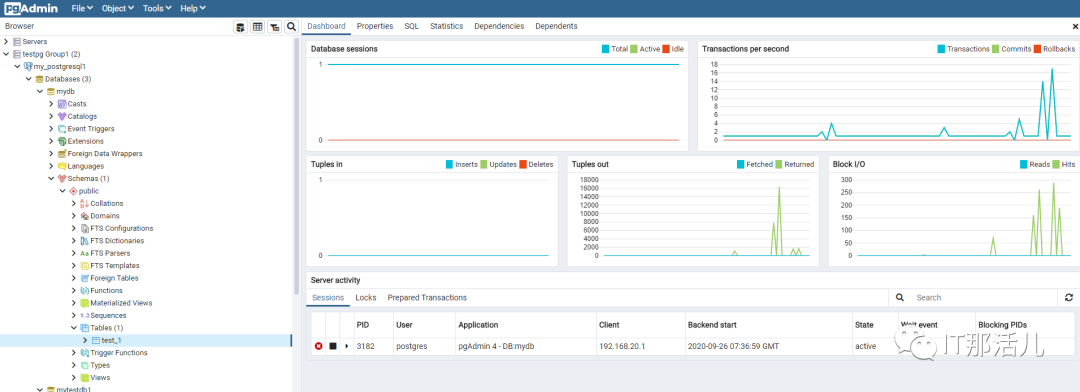Viewport: 1080px width, 392px height.
Task: Open the Query Tool icon in Browser toolbar
Action: click(240, 26)
